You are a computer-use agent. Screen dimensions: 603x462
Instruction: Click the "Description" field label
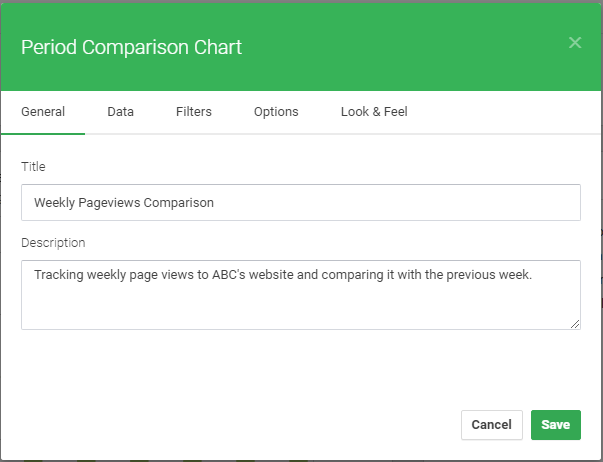(53, 242)
